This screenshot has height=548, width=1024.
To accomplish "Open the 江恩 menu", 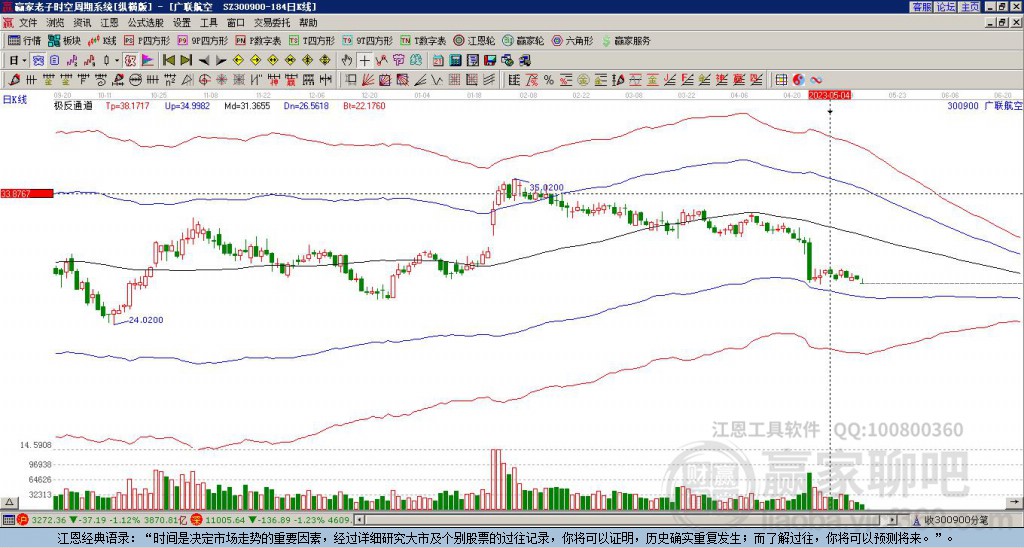I will [109, 23].
